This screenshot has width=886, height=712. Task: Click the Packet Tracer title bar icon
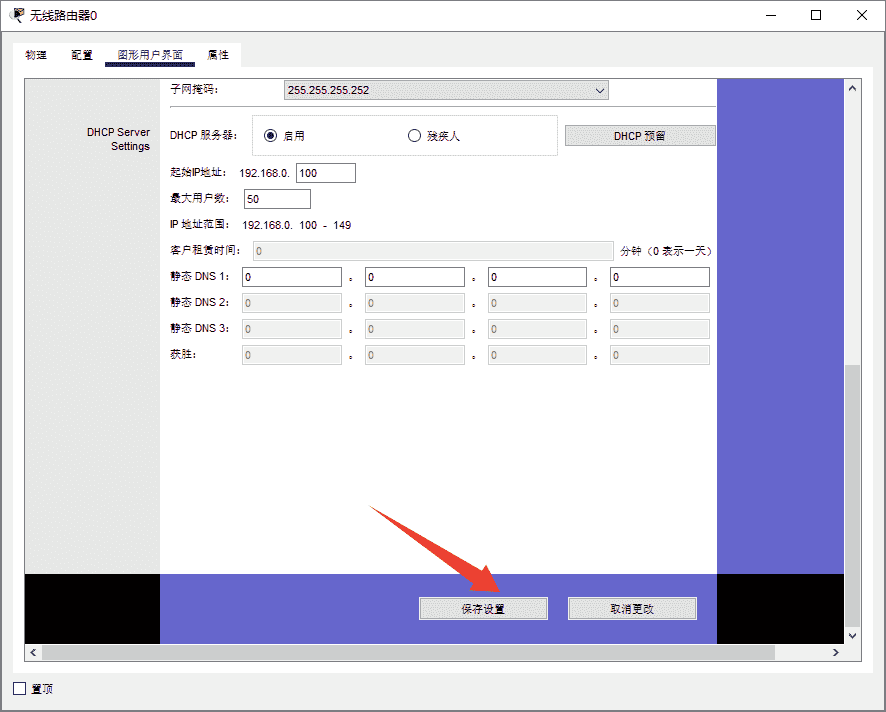[x=17, y=15]
